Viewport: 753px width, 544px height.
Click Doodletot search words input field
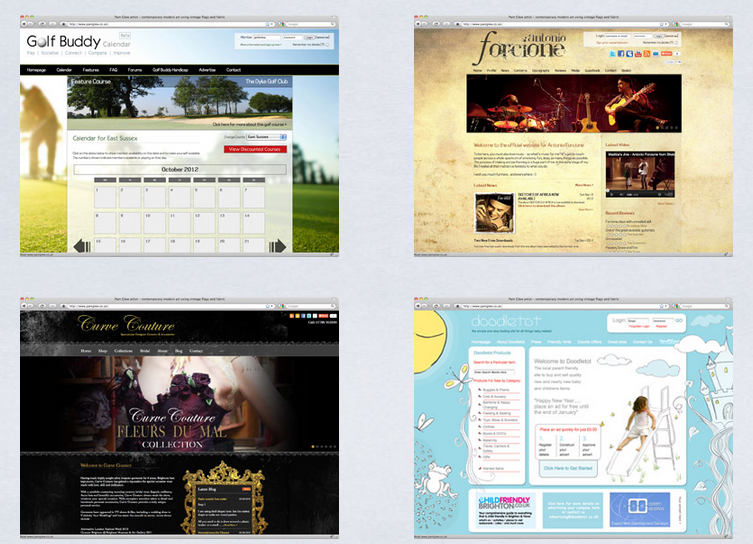(494, 372)
